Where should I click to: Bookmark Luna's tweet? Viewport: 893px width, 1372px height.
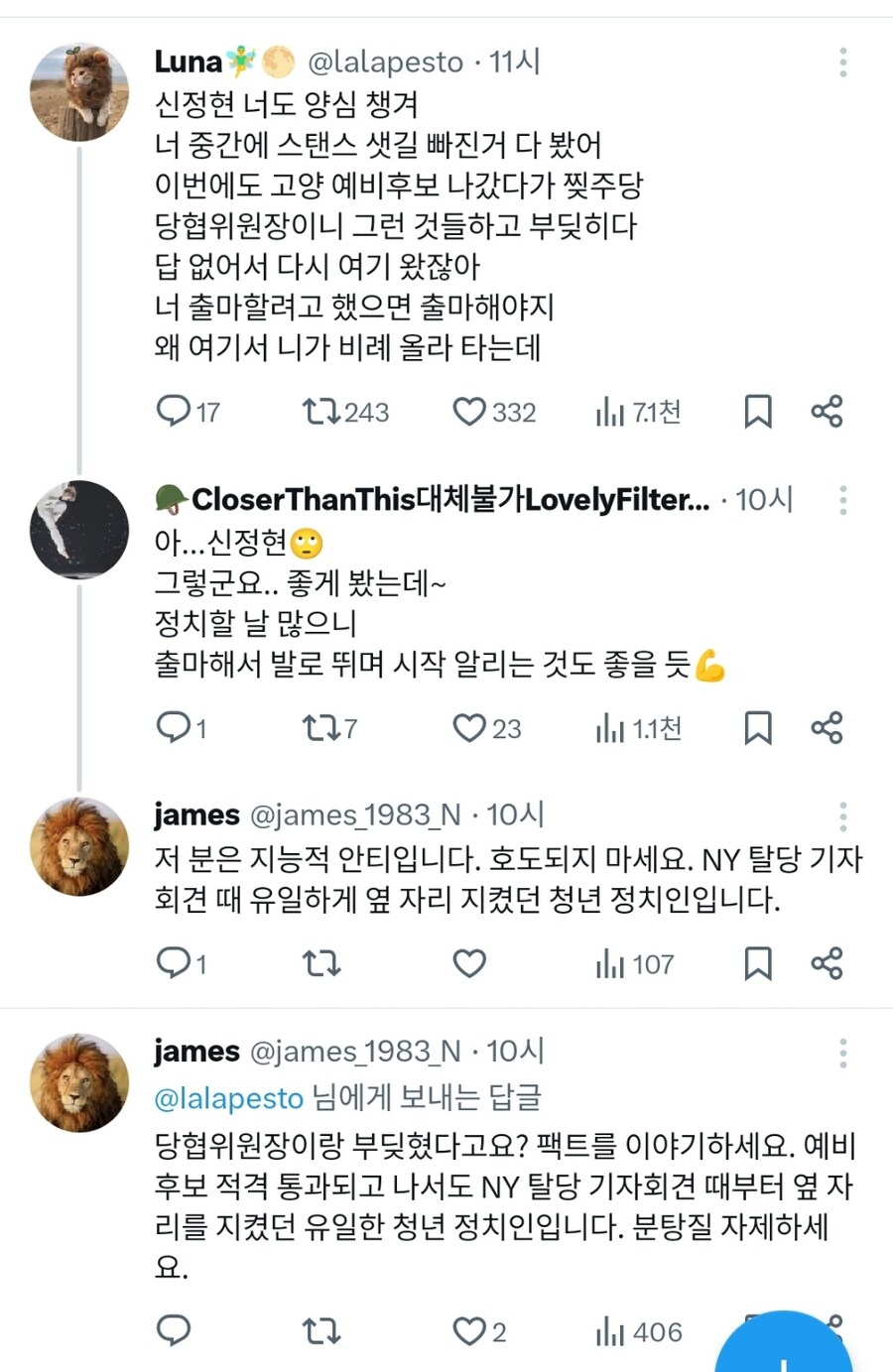[758, 412]
